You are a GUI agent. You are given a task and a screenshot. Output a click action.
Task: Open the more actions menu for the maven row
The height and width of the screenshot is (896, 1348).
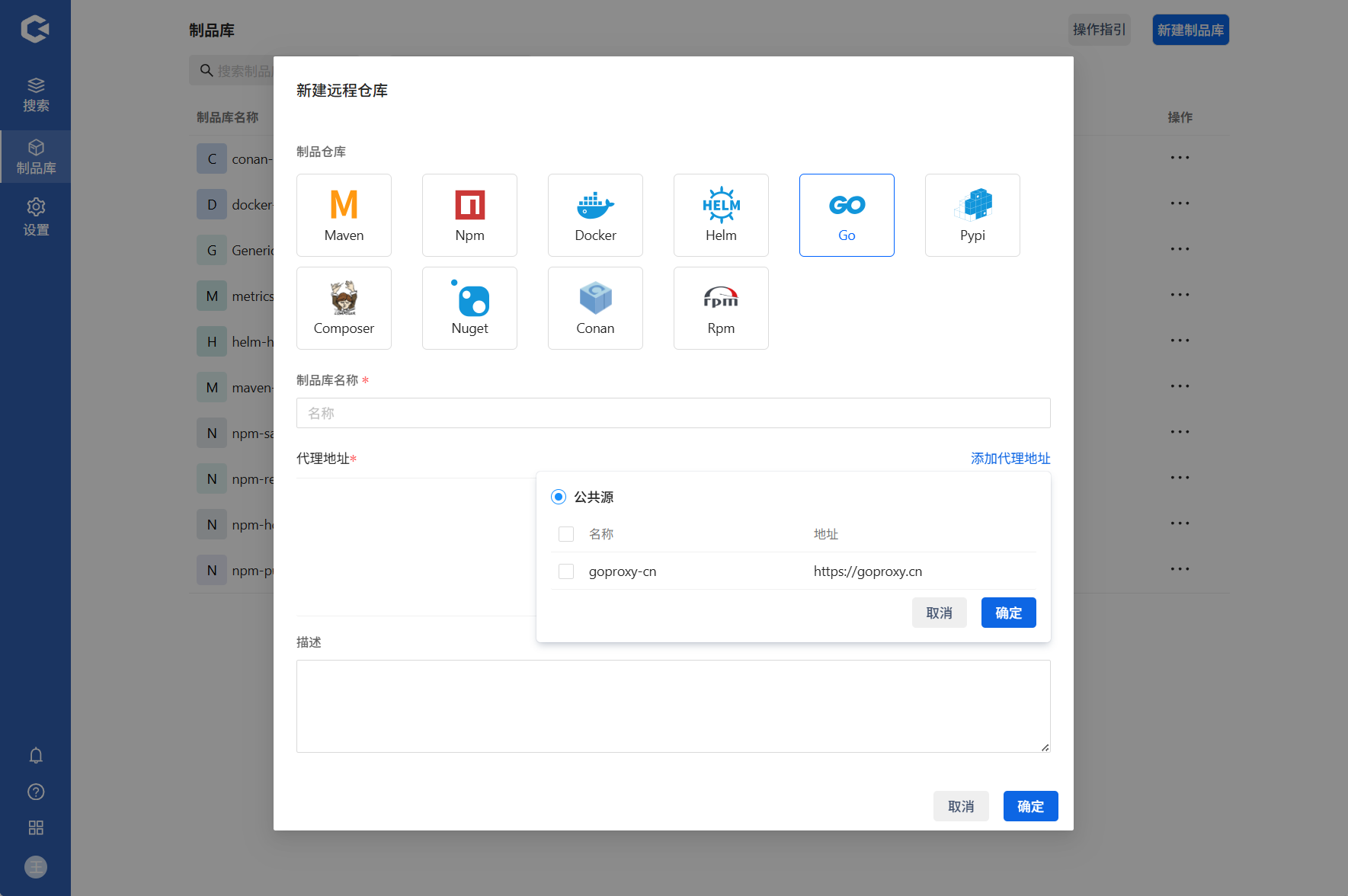point(1180,386)
